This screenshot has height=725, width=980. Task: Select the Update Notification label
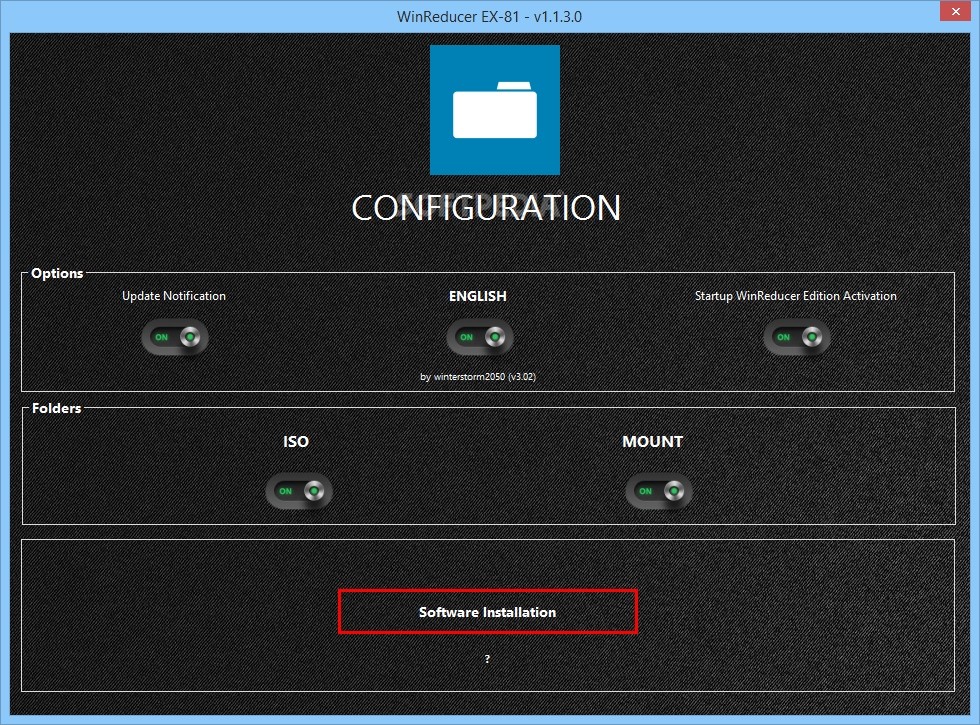[174, 296]
